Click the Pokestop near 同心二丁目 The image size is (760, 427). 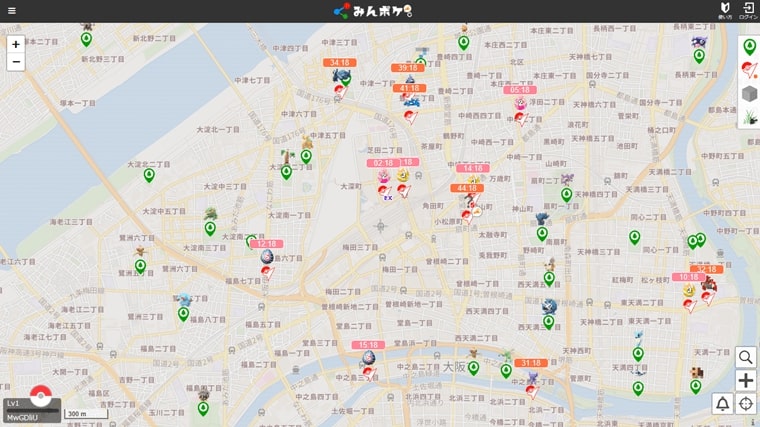click(634, 237)
